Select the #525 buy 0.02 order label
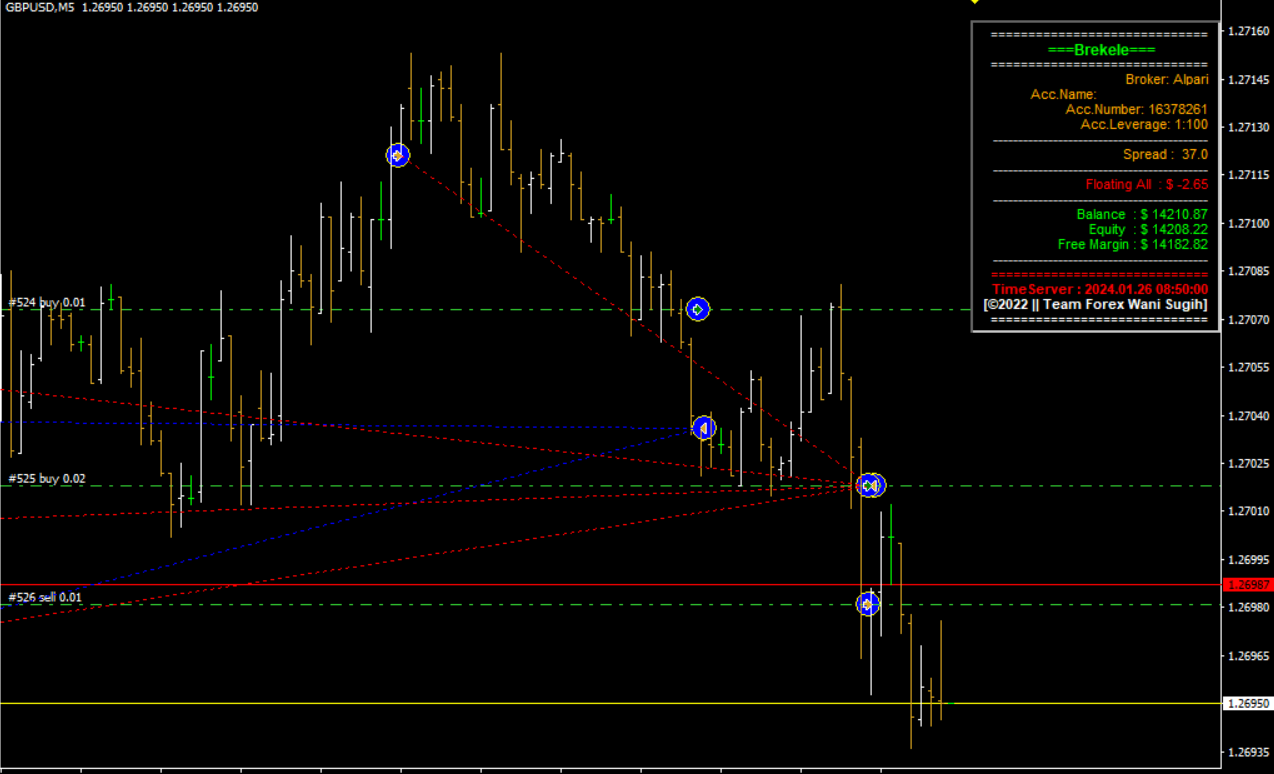Screen dimensions: 1274x774 47,479
